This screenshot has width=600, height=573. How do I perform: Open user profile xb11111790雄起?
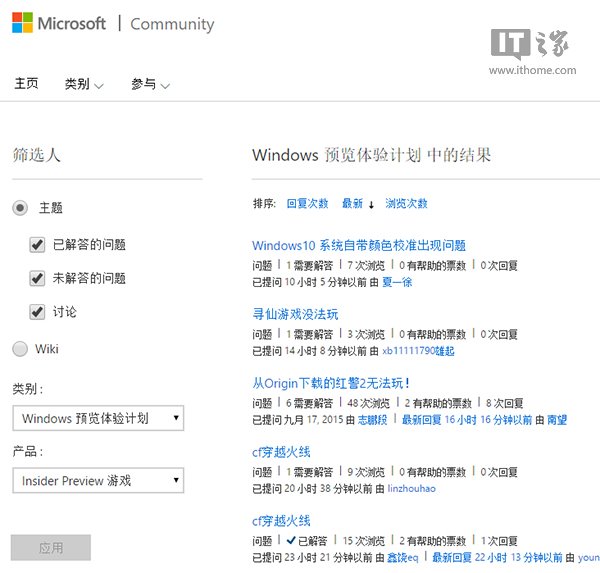[x=418, y=351]
